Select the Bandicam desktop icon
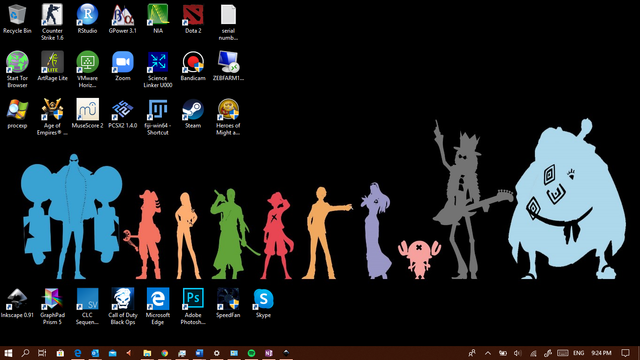Viewport: 640px width, 360px height. click(x=193, y=67)
